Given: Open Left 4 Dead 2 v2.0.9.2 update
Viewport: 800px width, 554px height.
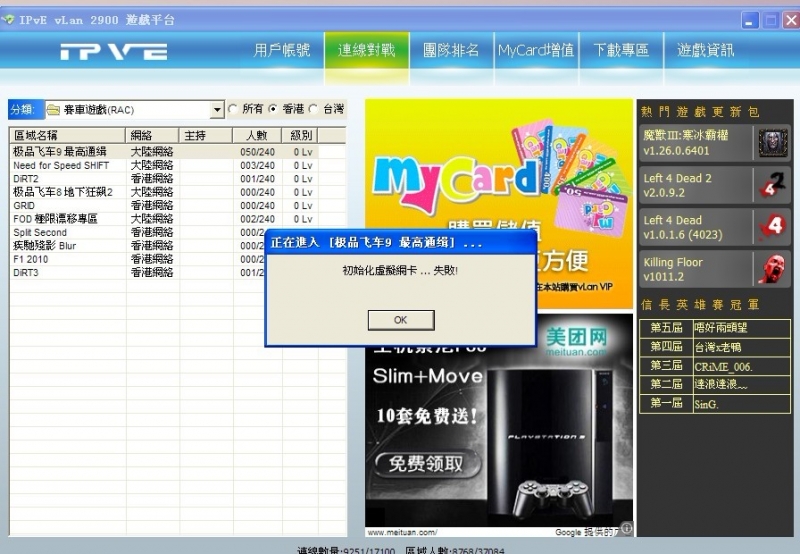Looking at the screenshot, I should [x=715, y=185].
